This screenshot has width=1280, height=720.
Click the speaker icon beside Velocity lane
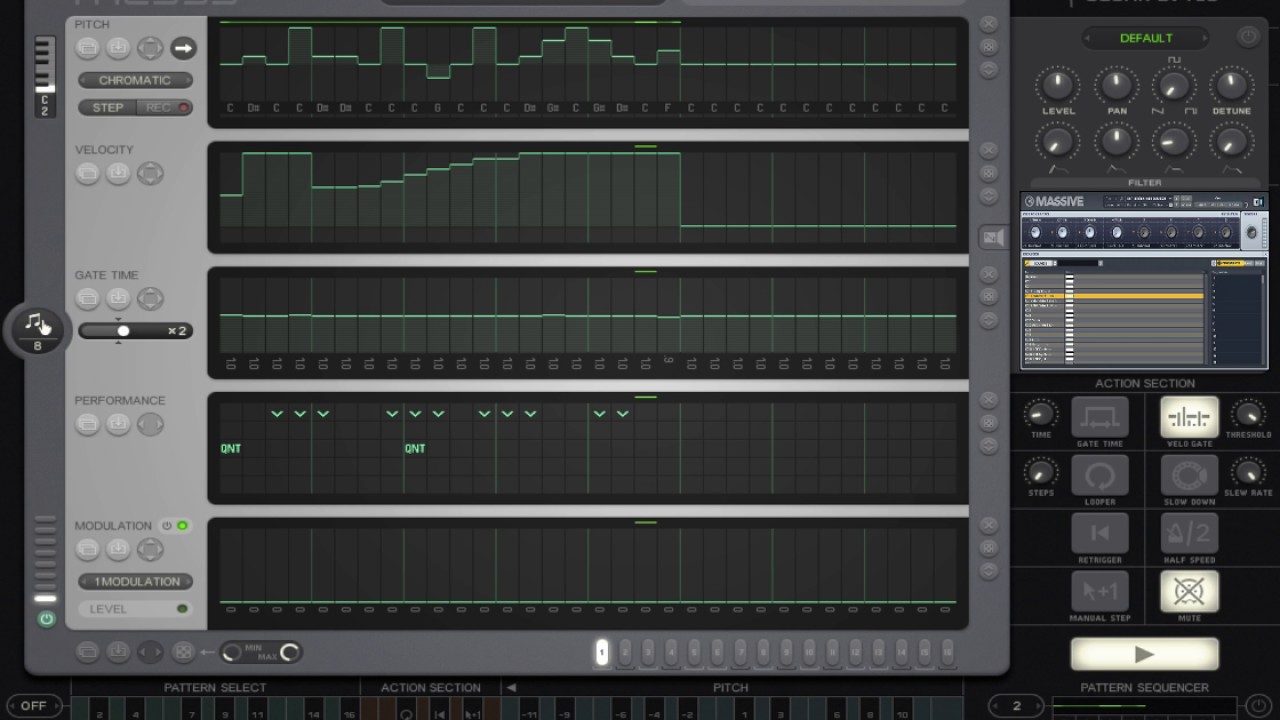click(993, 237)
